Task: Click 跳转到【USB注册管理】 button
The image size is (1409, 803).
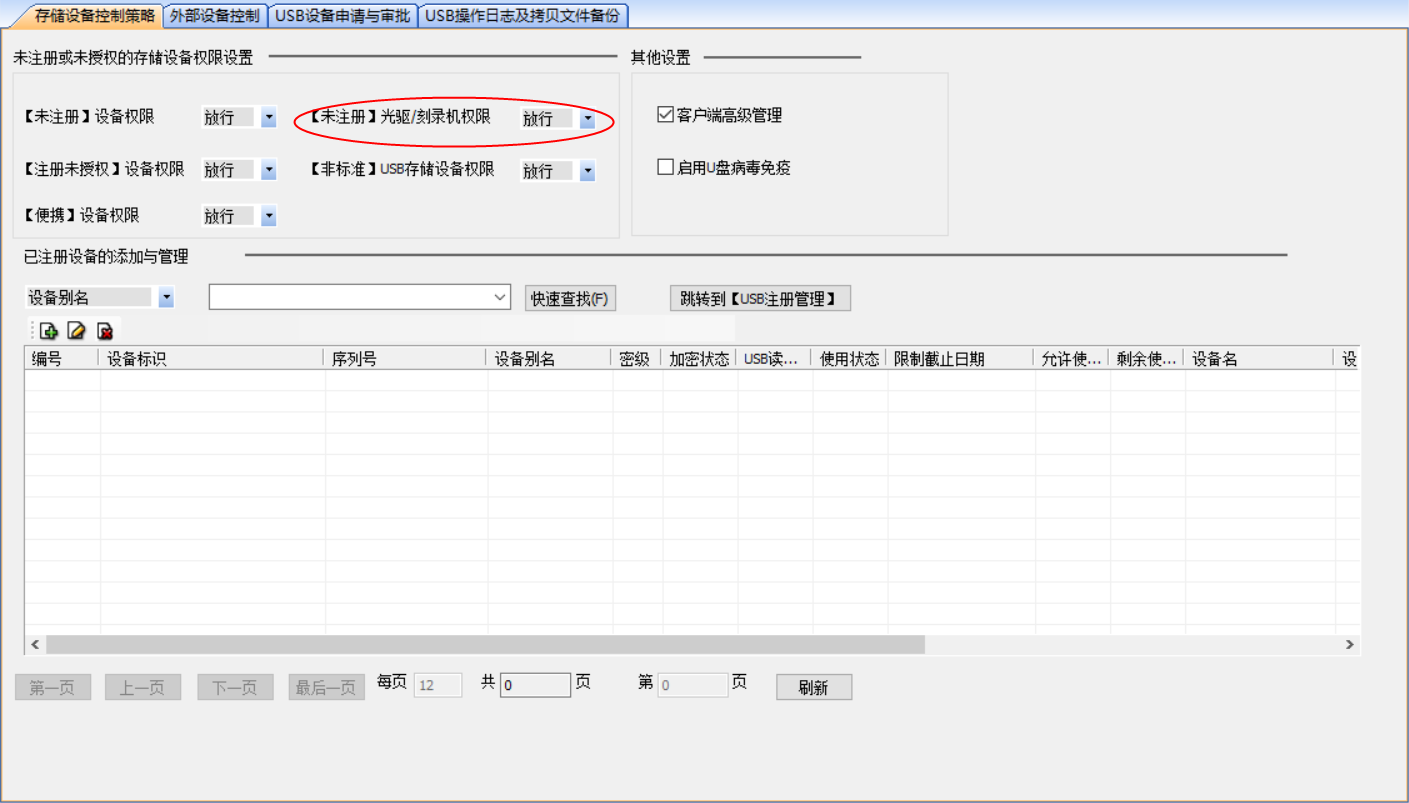Action: [x=760, y=298]
